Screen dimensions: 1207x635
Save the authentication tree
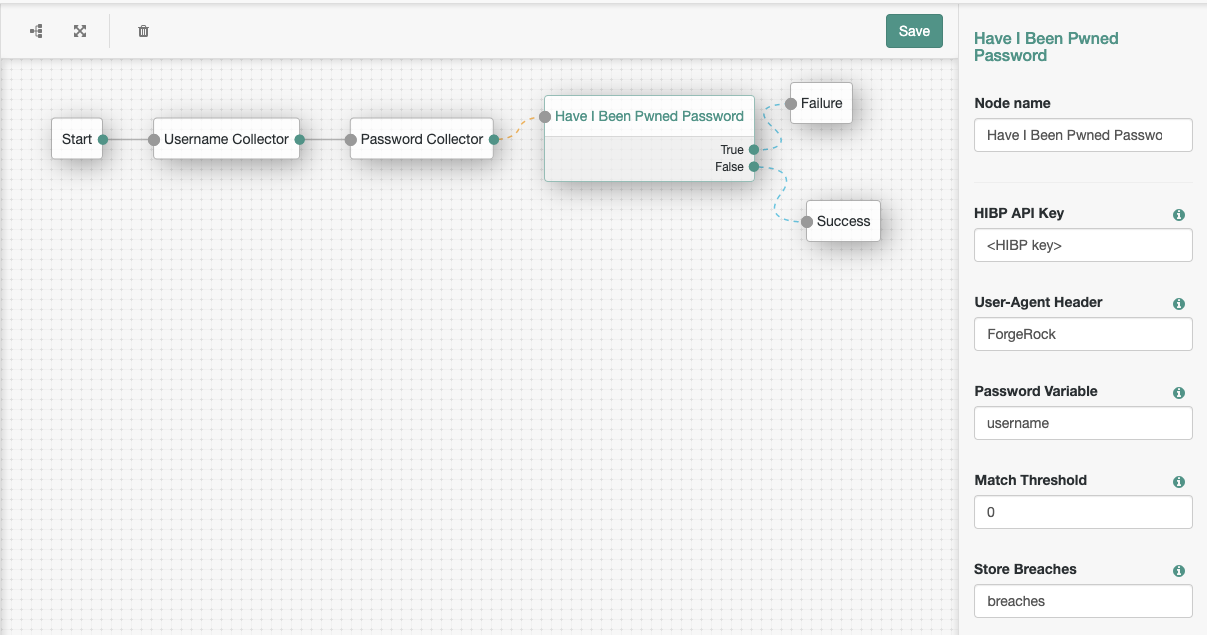point(914,31)
